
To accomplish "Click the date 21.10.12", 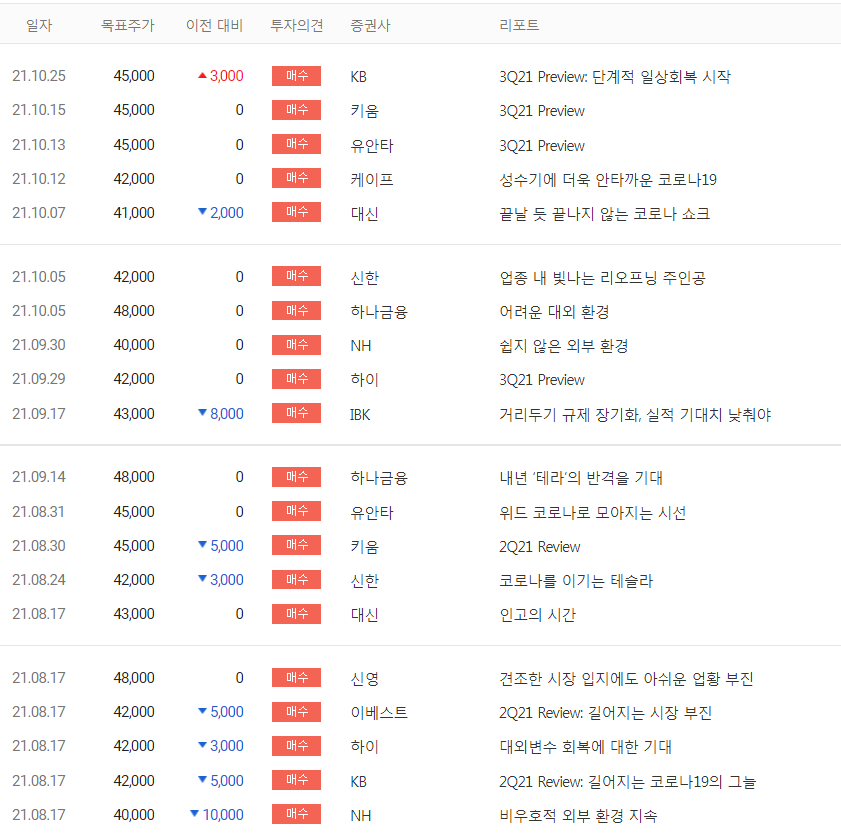I will (x=39, y=179).
